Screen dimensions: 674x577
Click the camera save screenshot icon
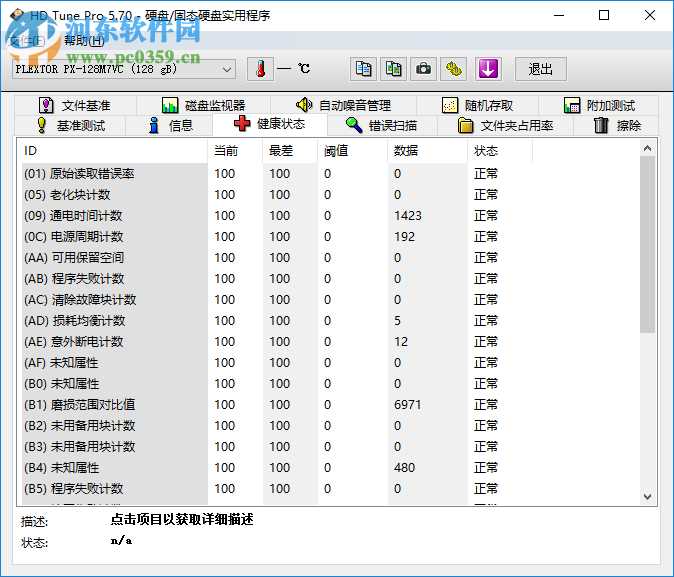coord(424,69)
